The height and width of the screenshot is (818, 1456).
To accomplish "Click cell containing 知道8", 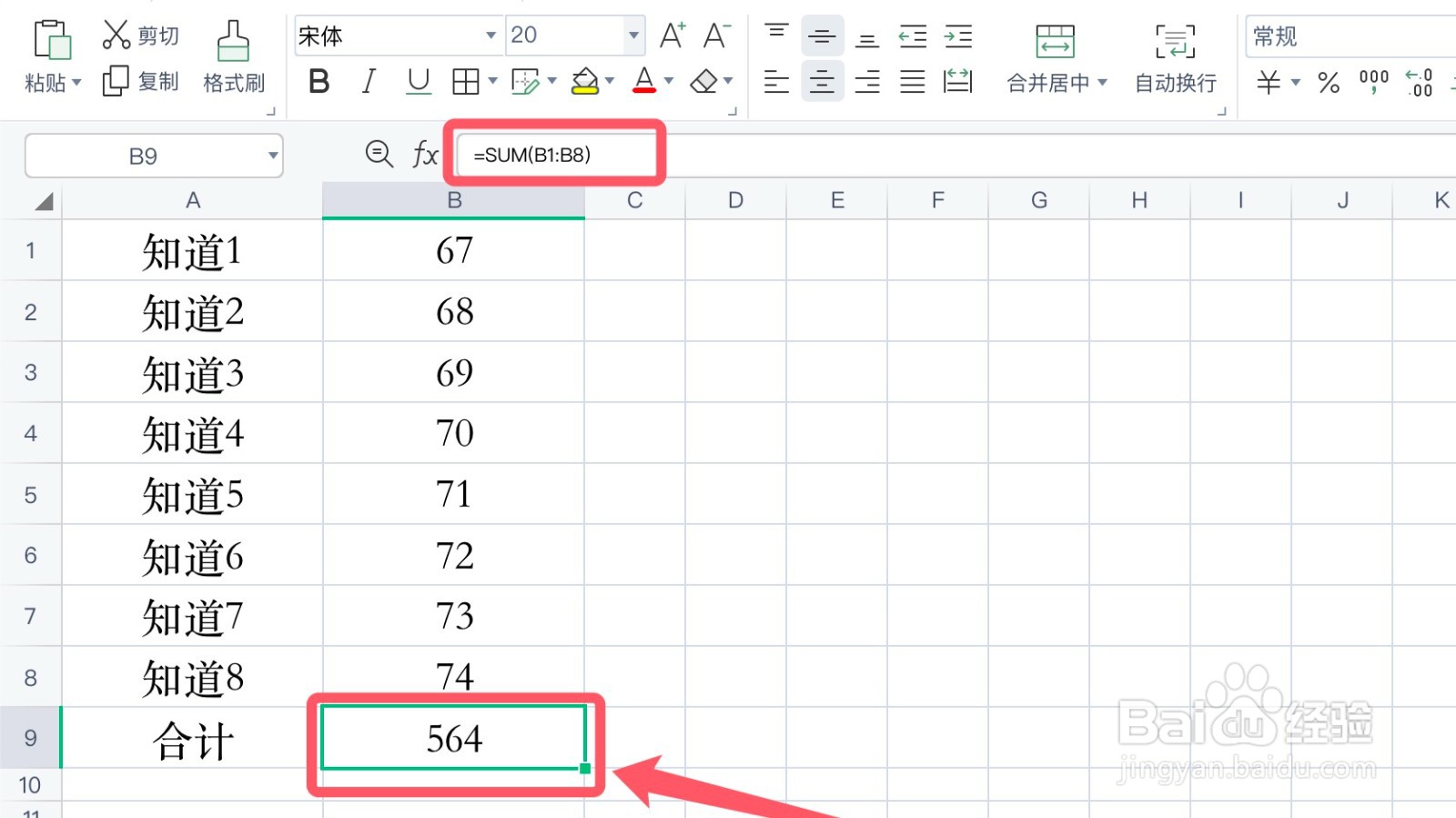I will tap(192, 677).
